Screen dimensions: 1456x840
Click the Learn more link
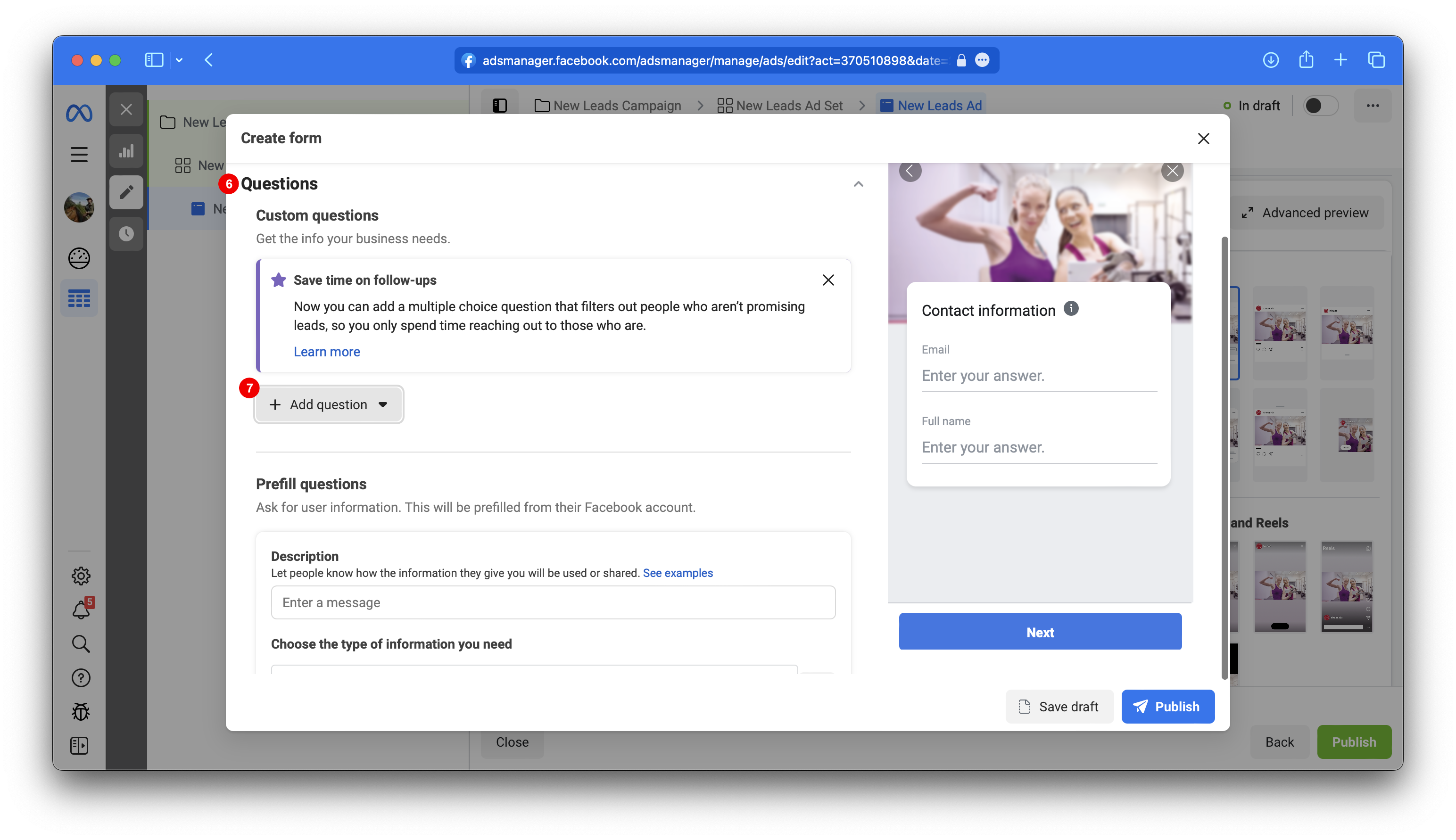327,352
